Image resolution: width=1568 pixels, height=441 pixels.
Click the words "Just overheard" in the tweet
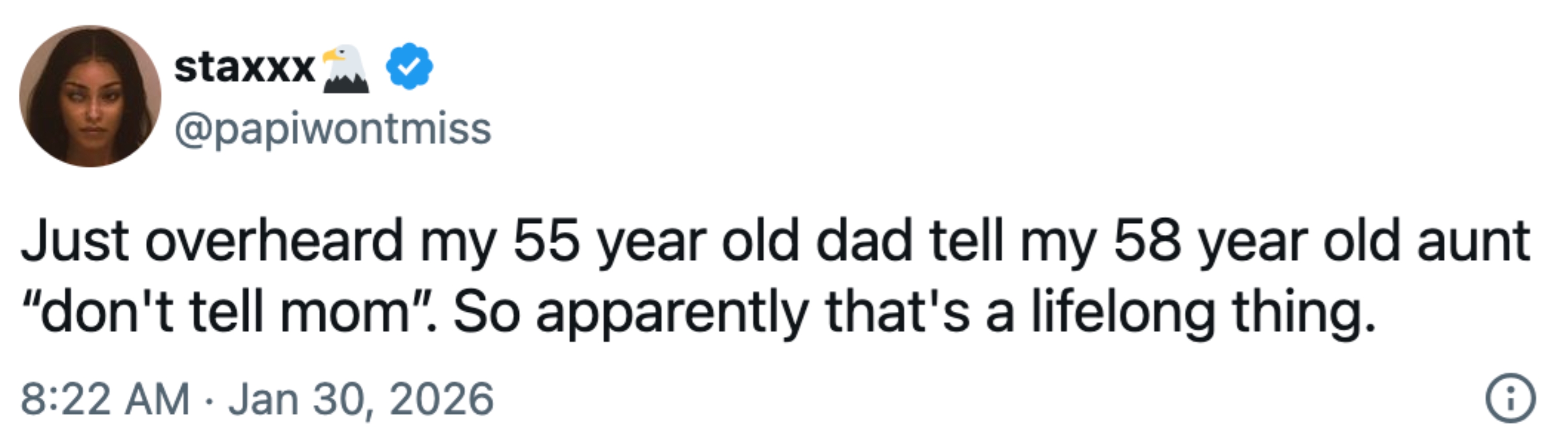click(x=212, y=241)
